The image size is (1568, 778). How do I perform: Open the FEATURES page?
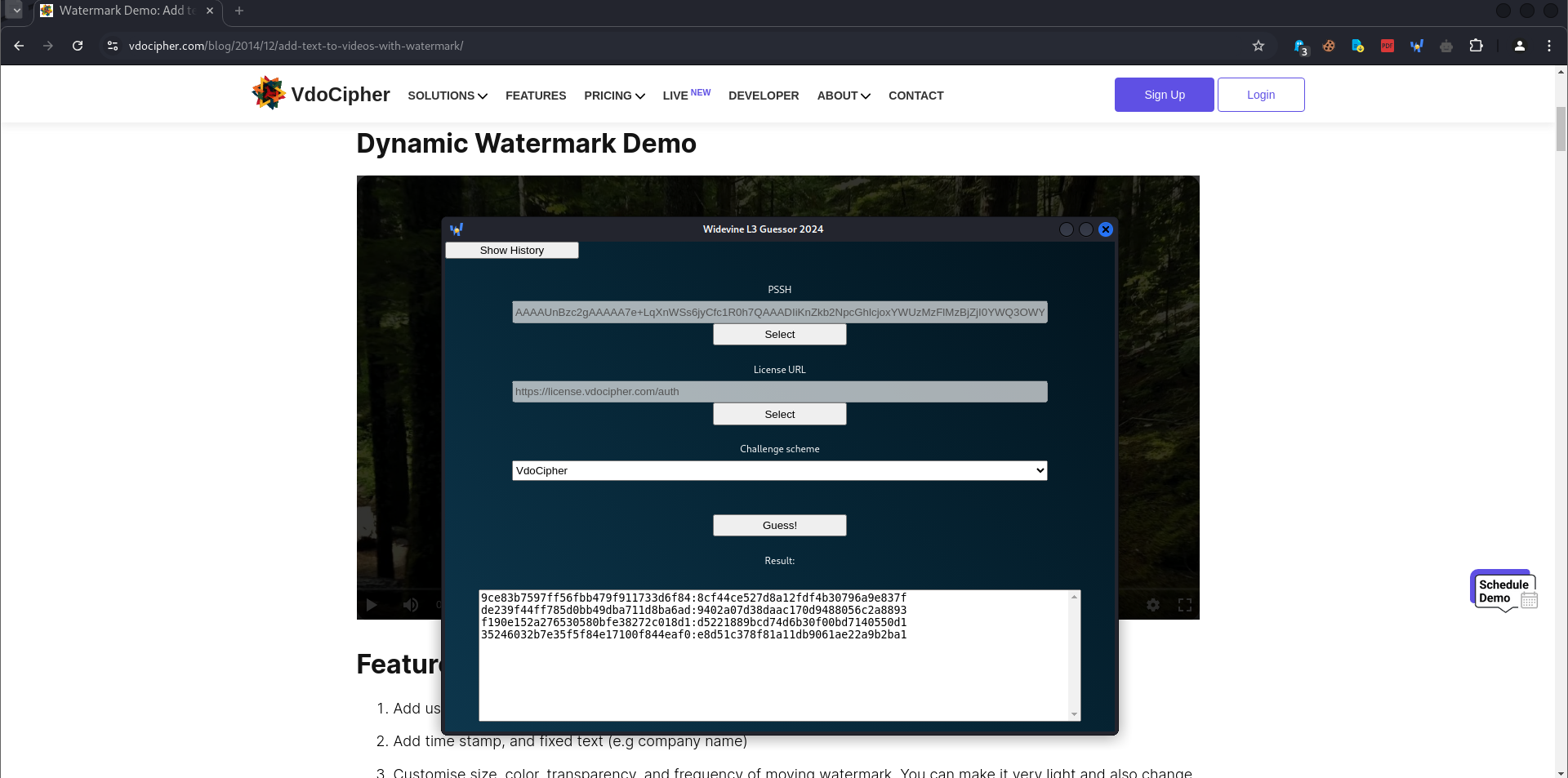536,96
